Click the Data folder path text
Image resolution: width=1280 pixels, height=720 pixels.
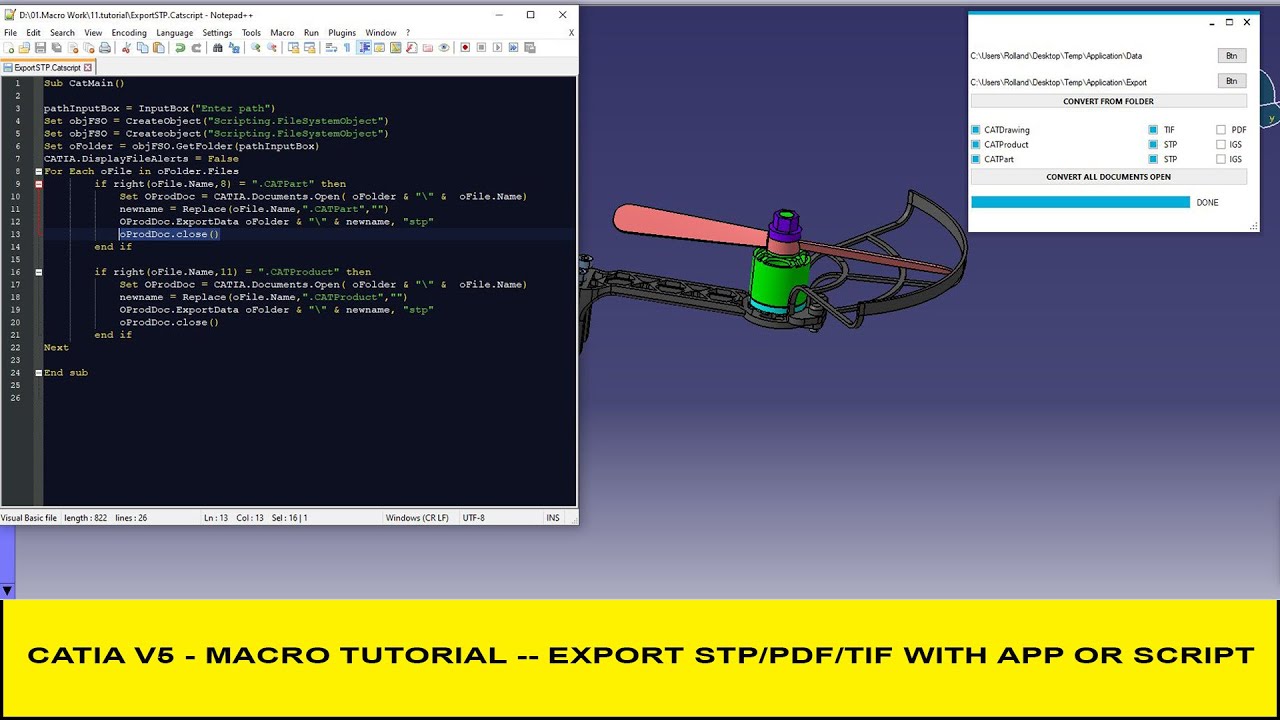pos(1056,56)
